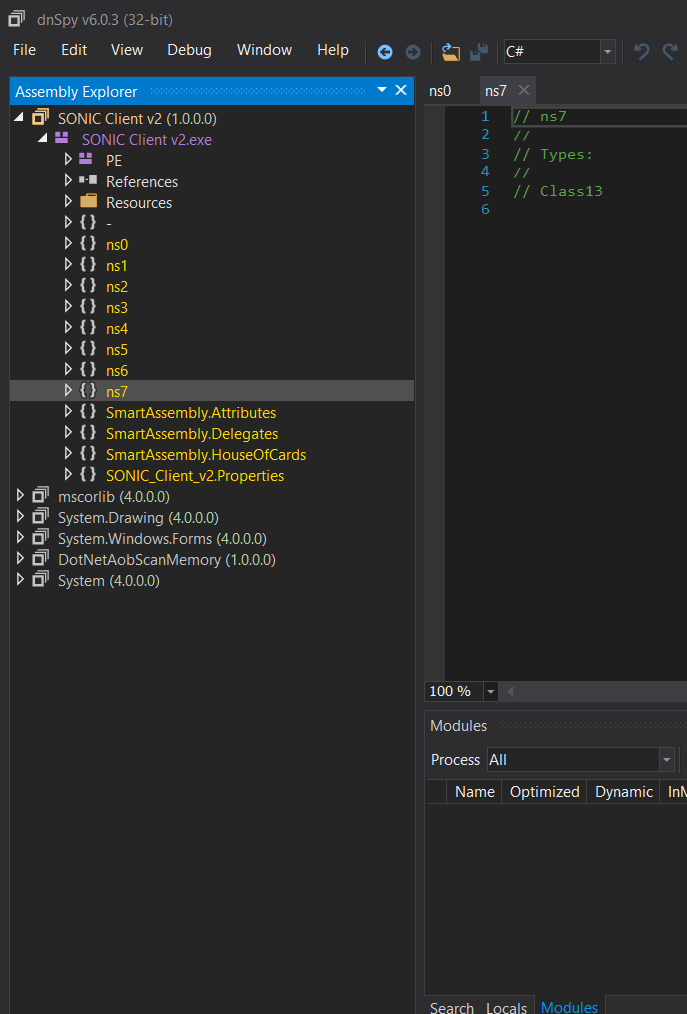Switch to the Locals bottom tab
This screenshot has width=687, height=1014.
[x=507, y=1006]
